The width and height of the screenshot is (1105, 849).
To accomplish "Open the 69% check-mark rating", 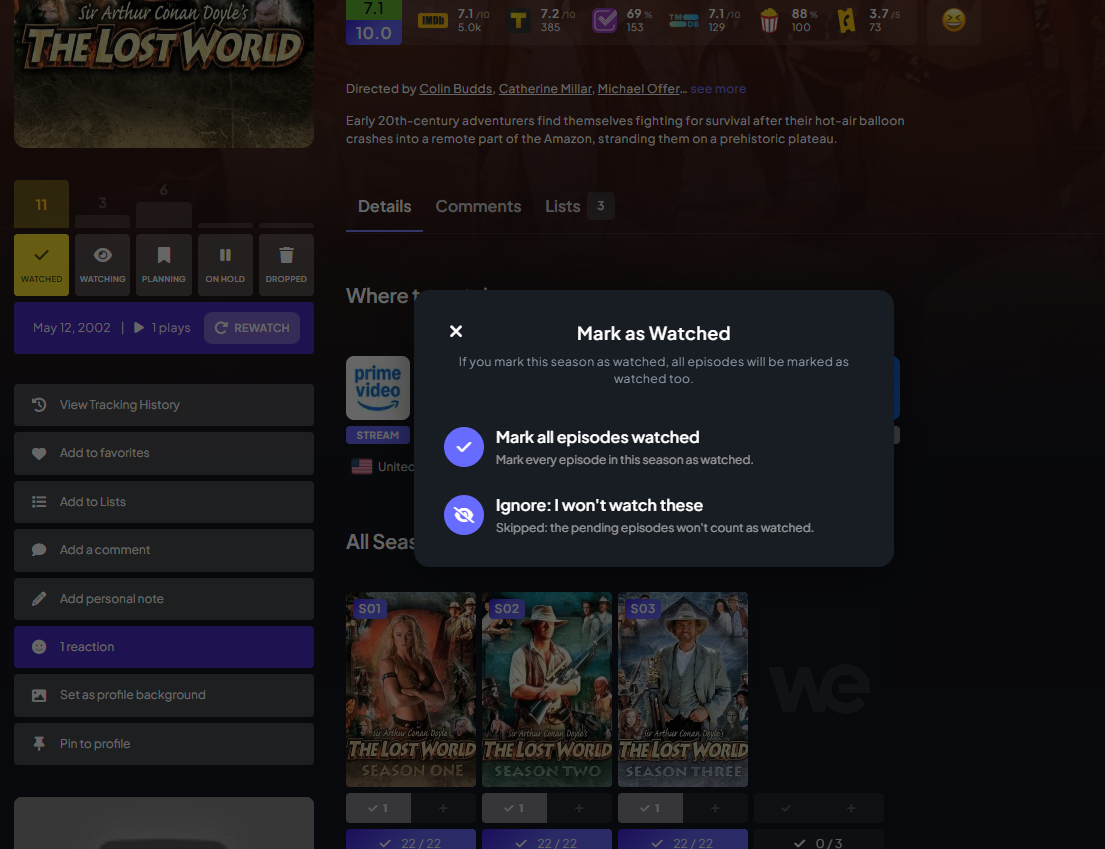I will [x=622, y=20].
